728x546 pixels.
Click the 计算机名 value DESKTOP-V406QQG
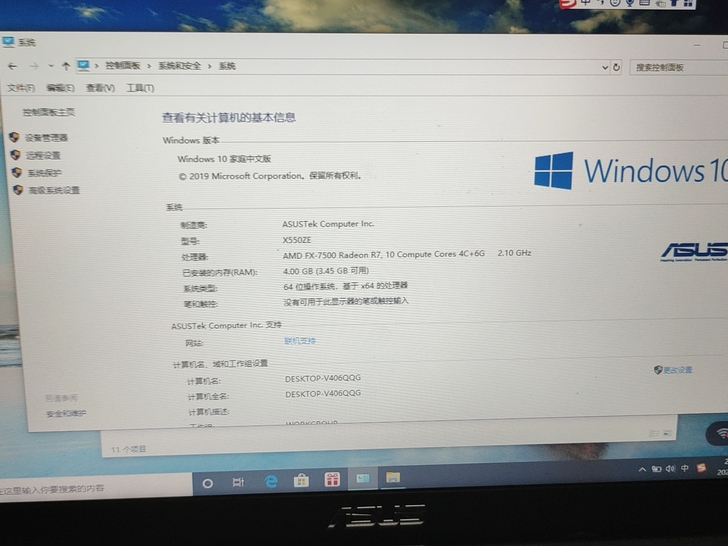pyautogui.click(x=323, y=378)
